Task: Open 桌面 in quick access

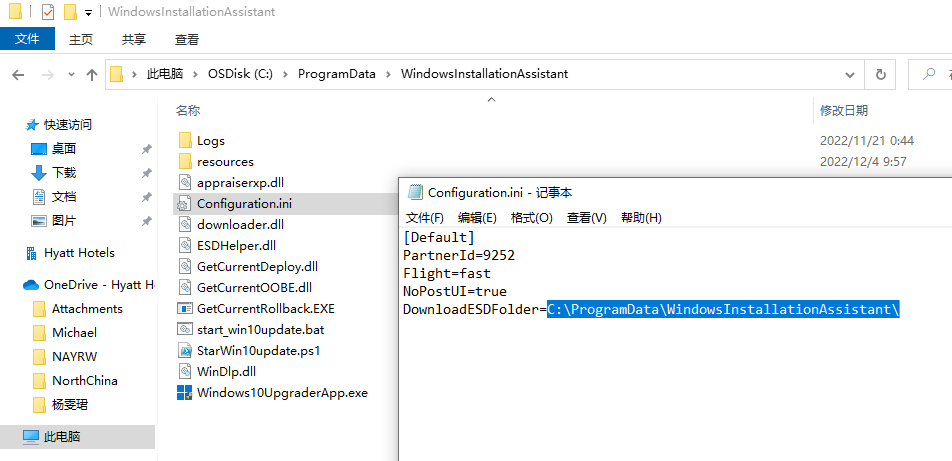Action: [x=64, y=149]
